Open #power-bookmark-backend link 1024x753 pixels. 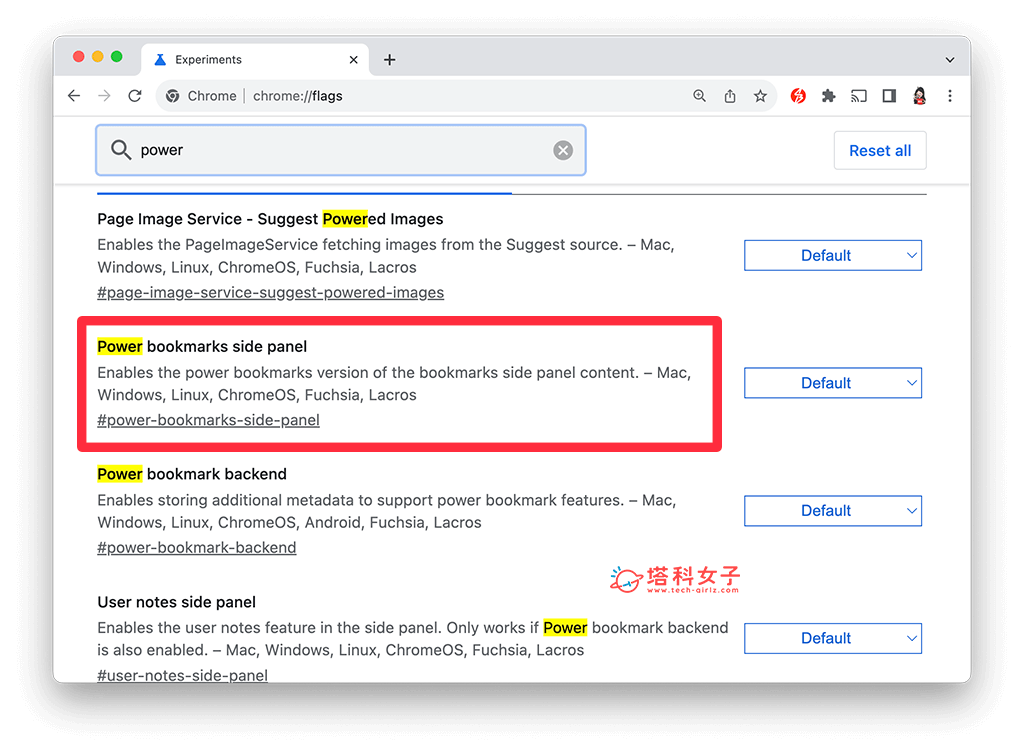197,547
